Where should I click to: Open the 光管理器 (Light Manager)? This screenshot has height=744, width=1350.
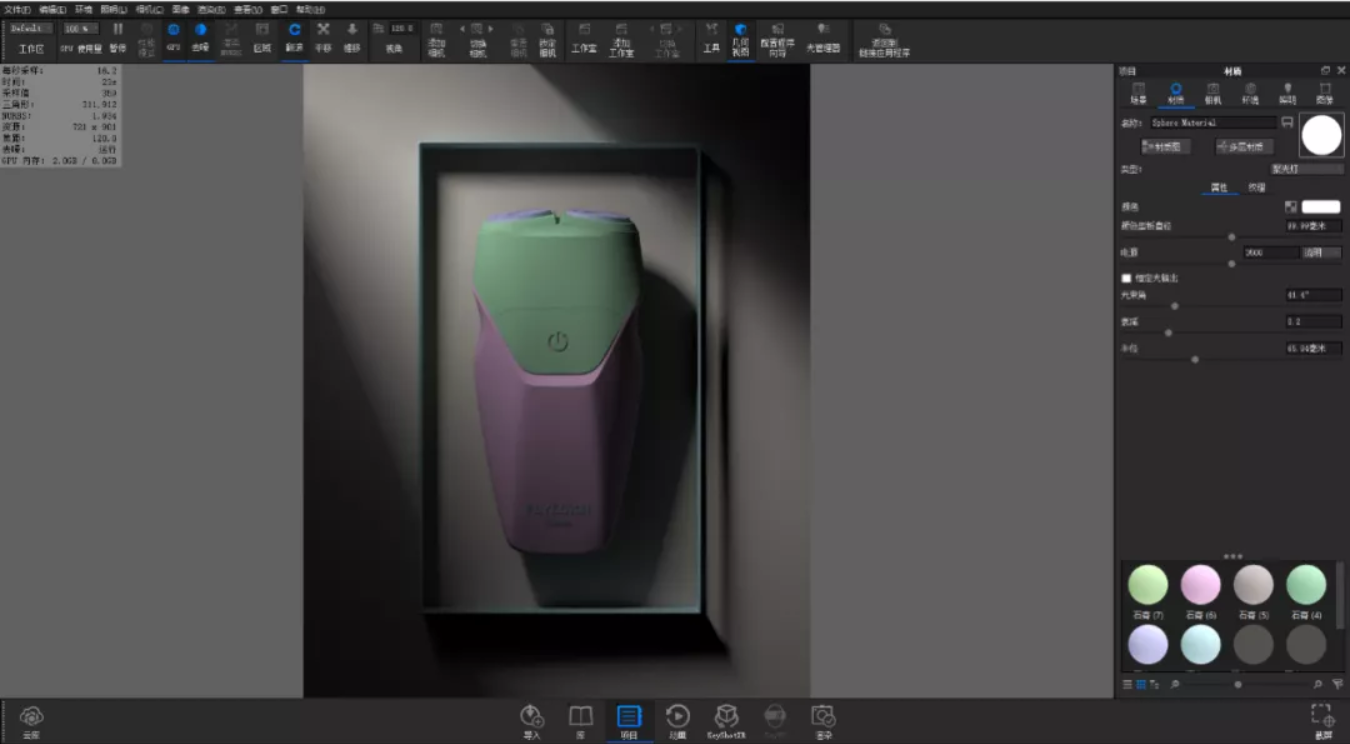[823, 36]
